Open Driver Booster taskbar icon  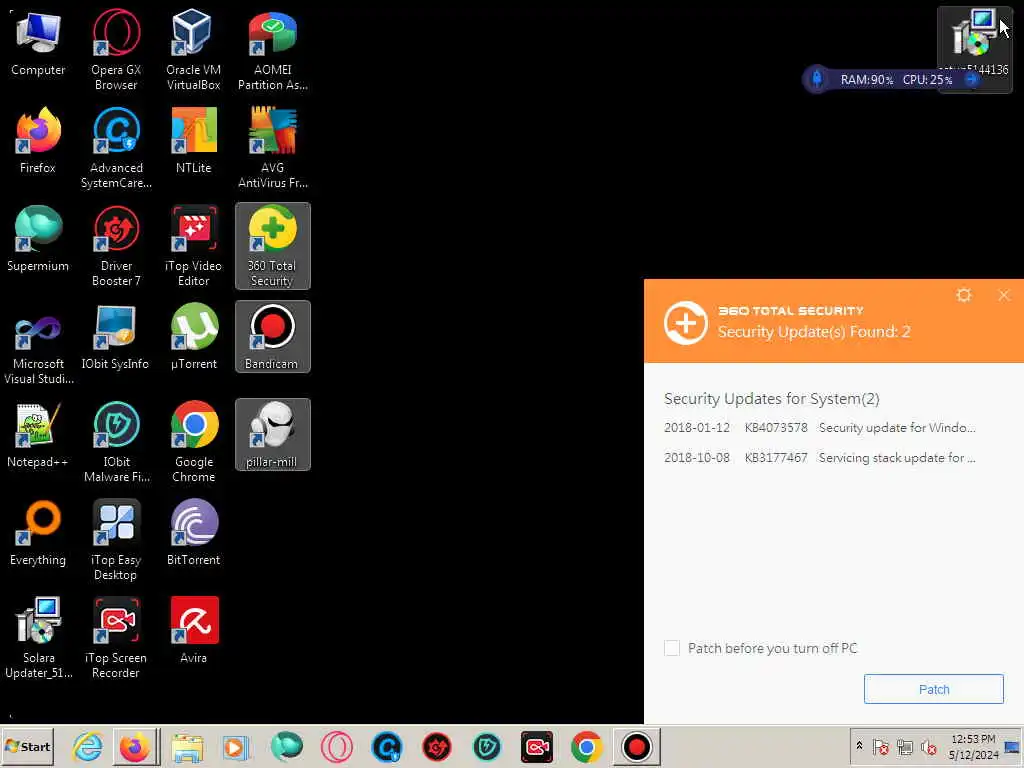tap(437, 746)
